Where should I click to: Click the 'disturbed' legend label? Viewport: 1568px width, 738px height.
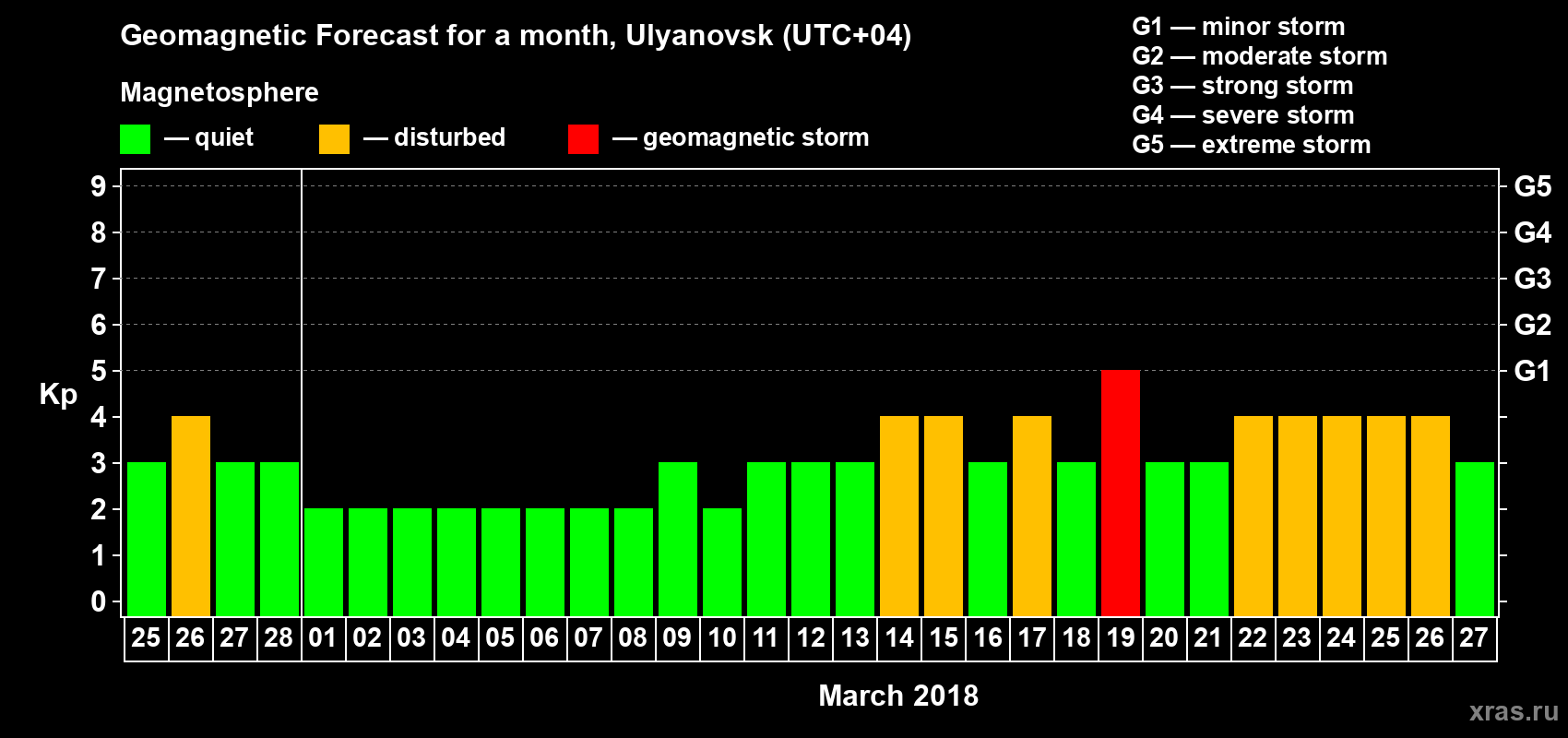pos(449,137)
